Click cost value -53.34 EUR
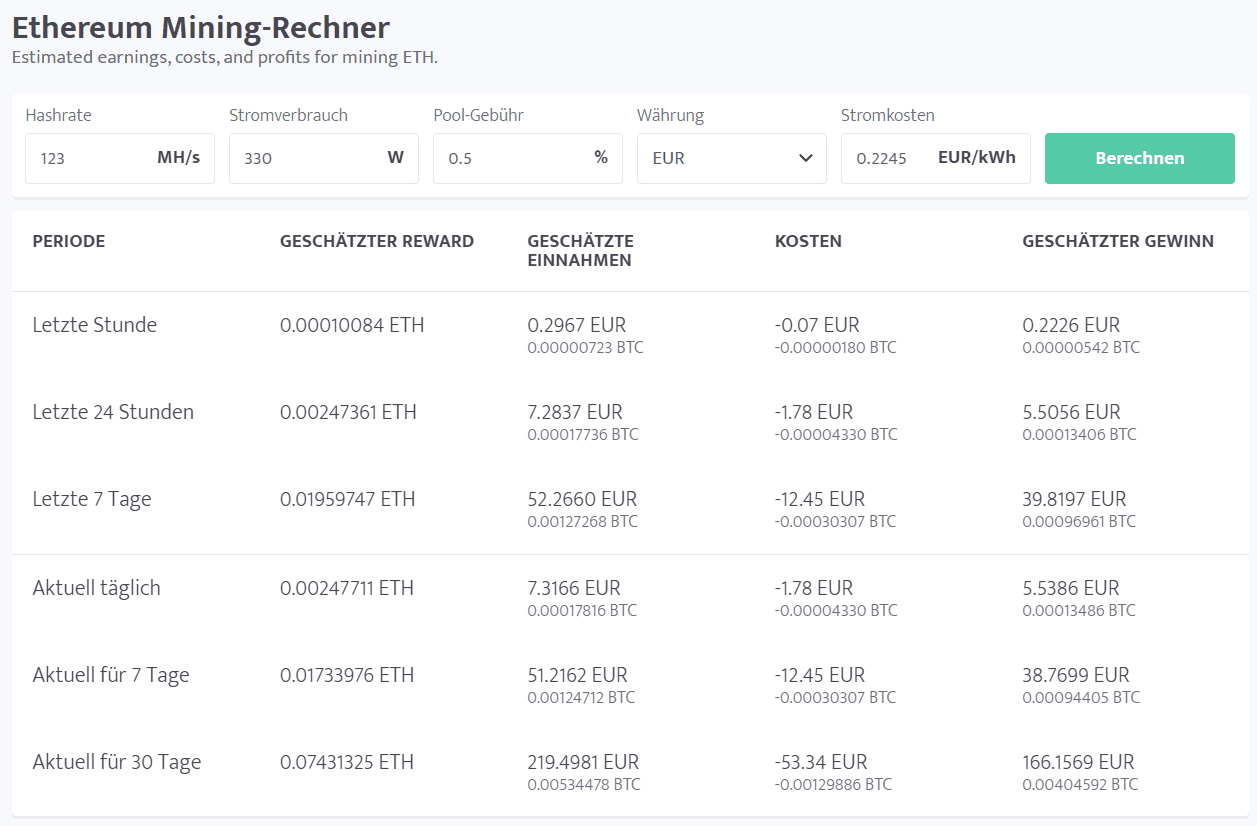This screenshot has height=826, width=1257. point(821,762)
